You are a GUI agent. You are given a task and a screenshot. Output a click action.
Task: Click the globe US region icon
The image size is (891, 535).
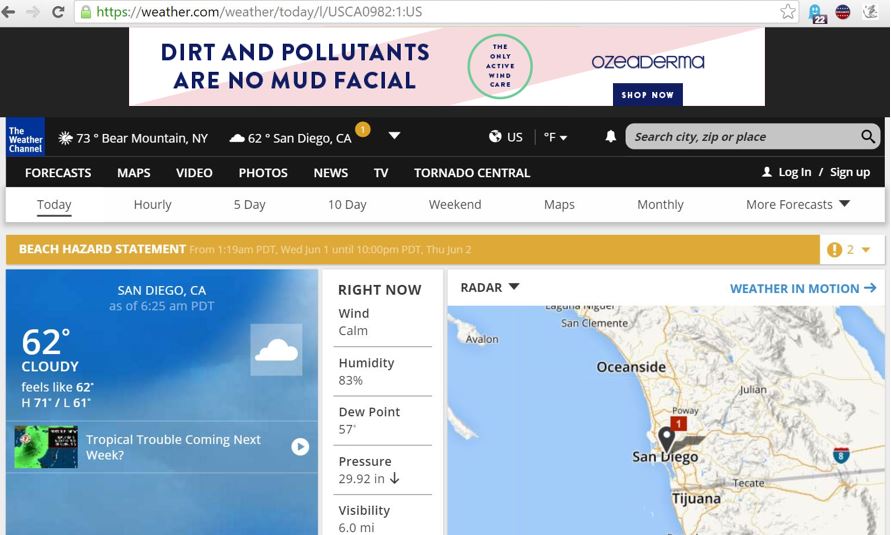[x=496, y=136]
